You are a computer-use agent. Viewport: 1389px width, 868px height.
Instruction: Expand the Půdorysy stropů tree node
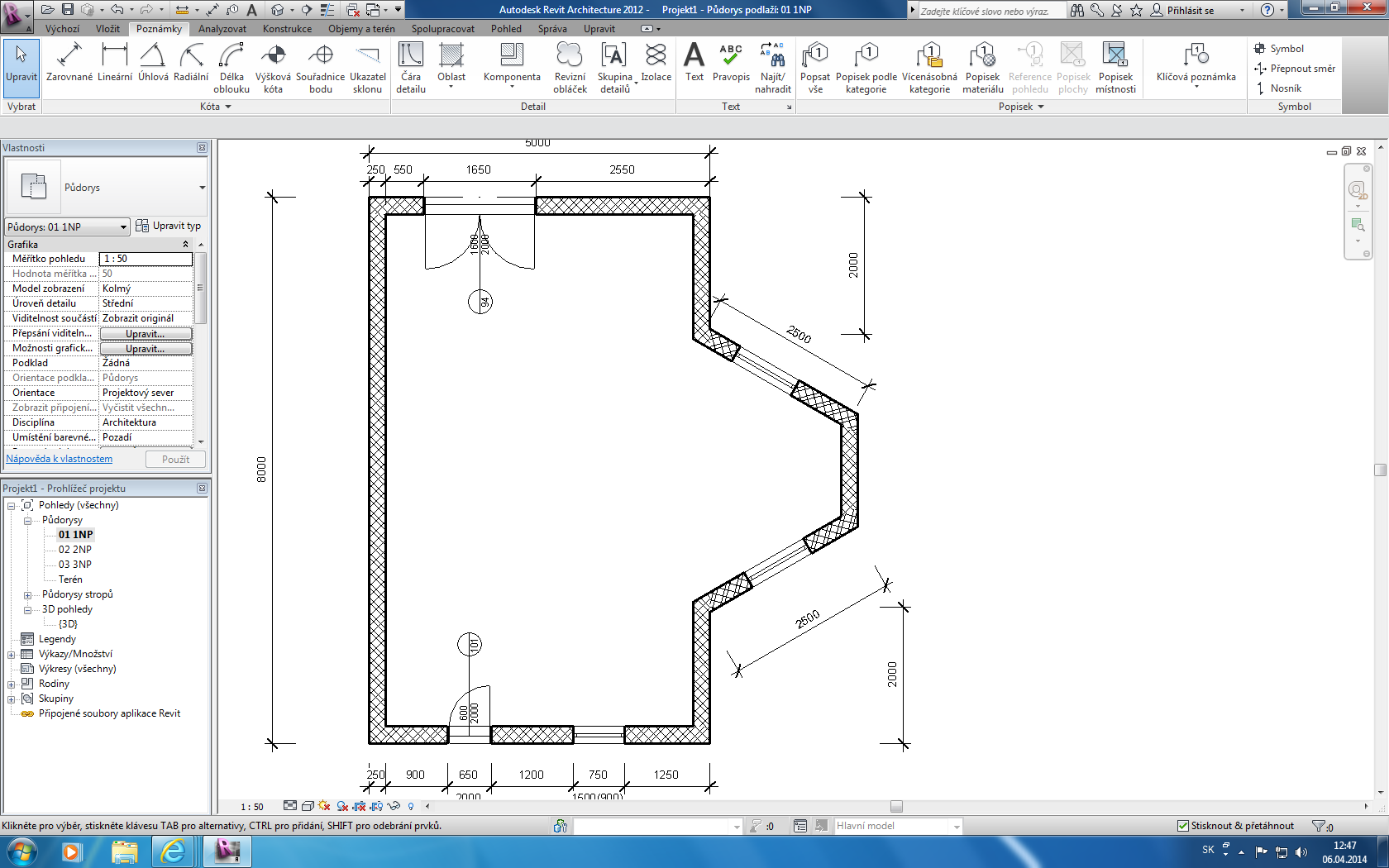pyautogui.click(x=27, y=595)
